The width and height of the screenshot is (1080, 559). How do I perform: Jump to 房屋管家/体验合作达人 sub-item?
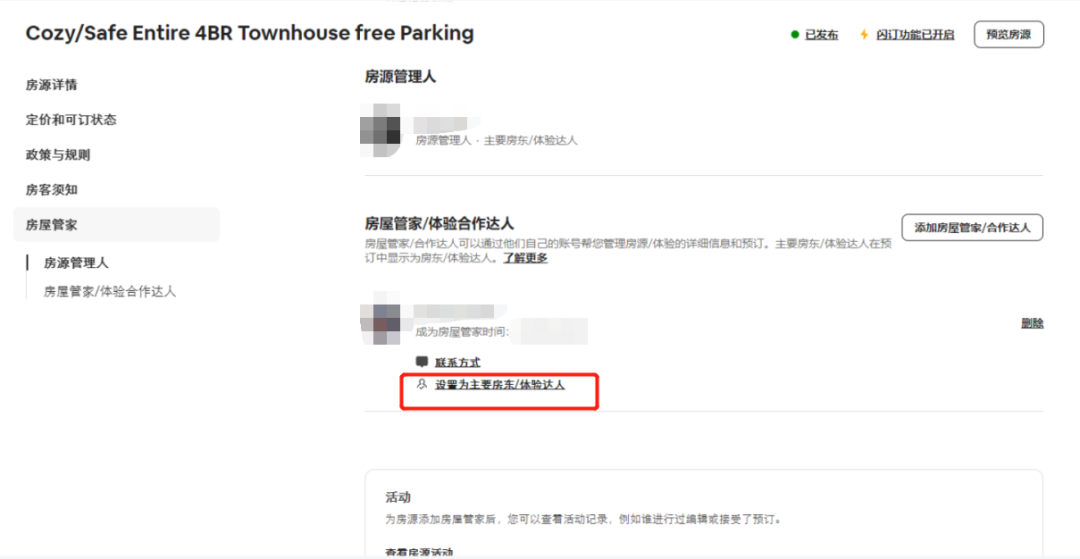click(x=110, y=291)
